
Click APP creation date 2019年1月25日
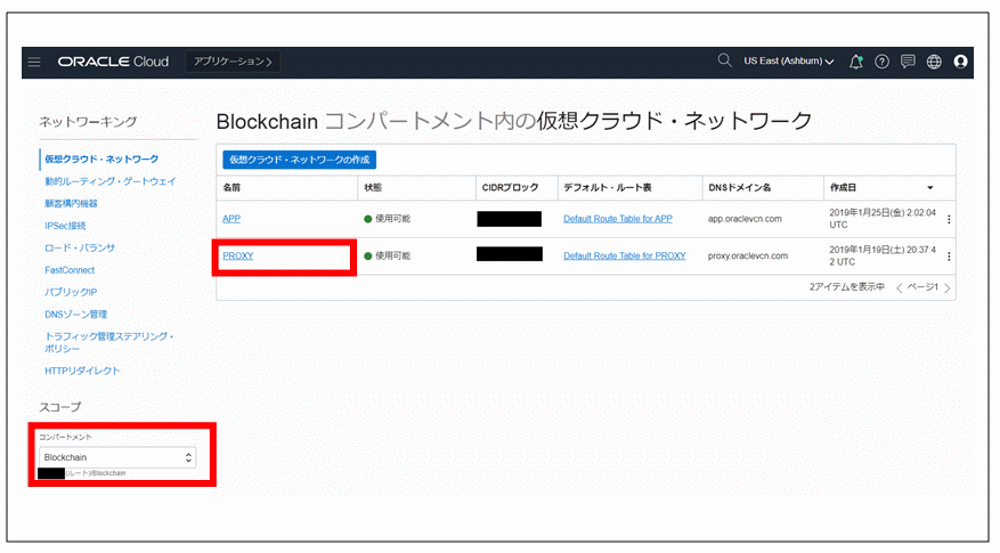tap(883, 219)
